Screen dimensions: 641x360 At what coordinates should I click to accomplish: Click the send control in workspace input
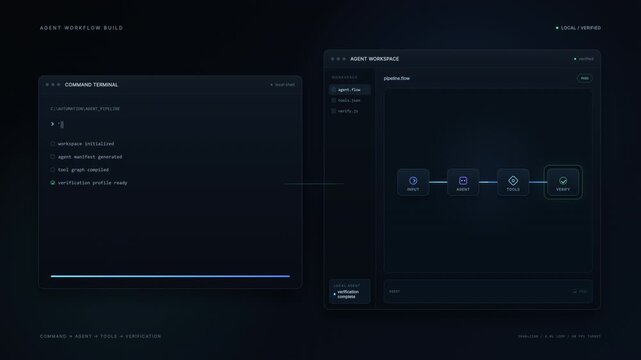[580, 291]
